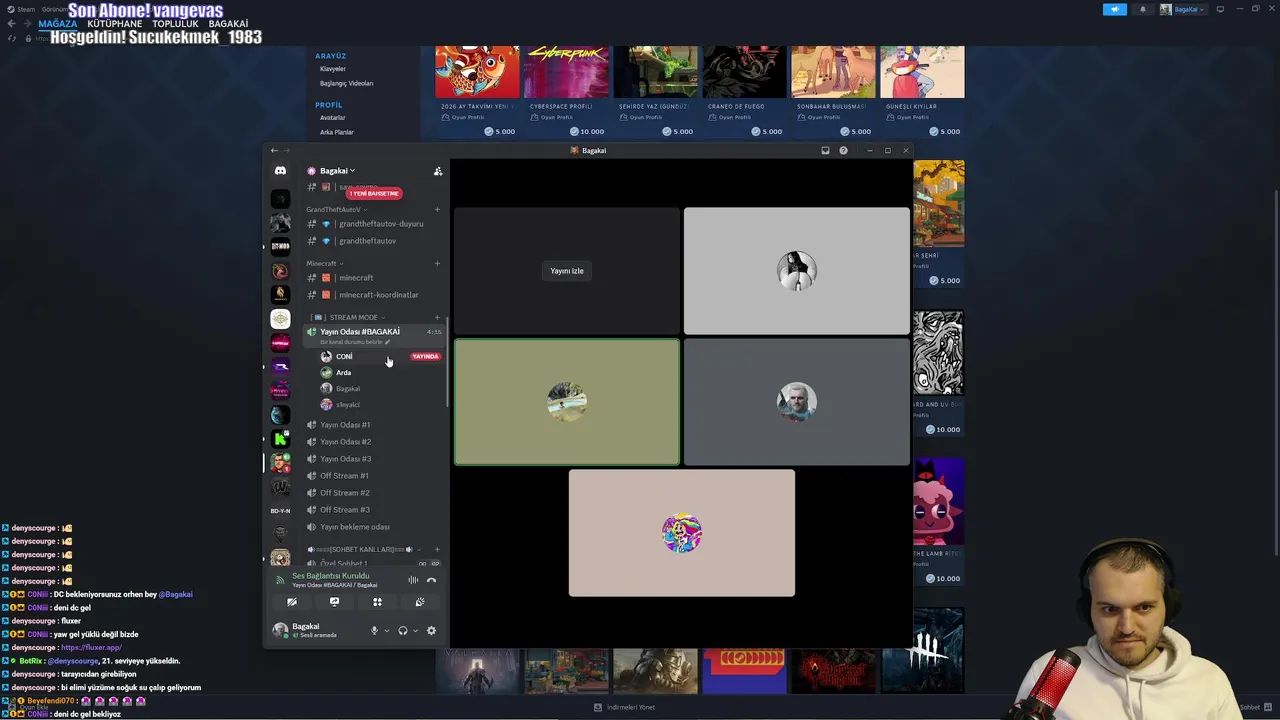Open İndirmeleri Yönet in Steam bottom bar
Viewport: 1280px width, 720px height.
coord(625,707)
